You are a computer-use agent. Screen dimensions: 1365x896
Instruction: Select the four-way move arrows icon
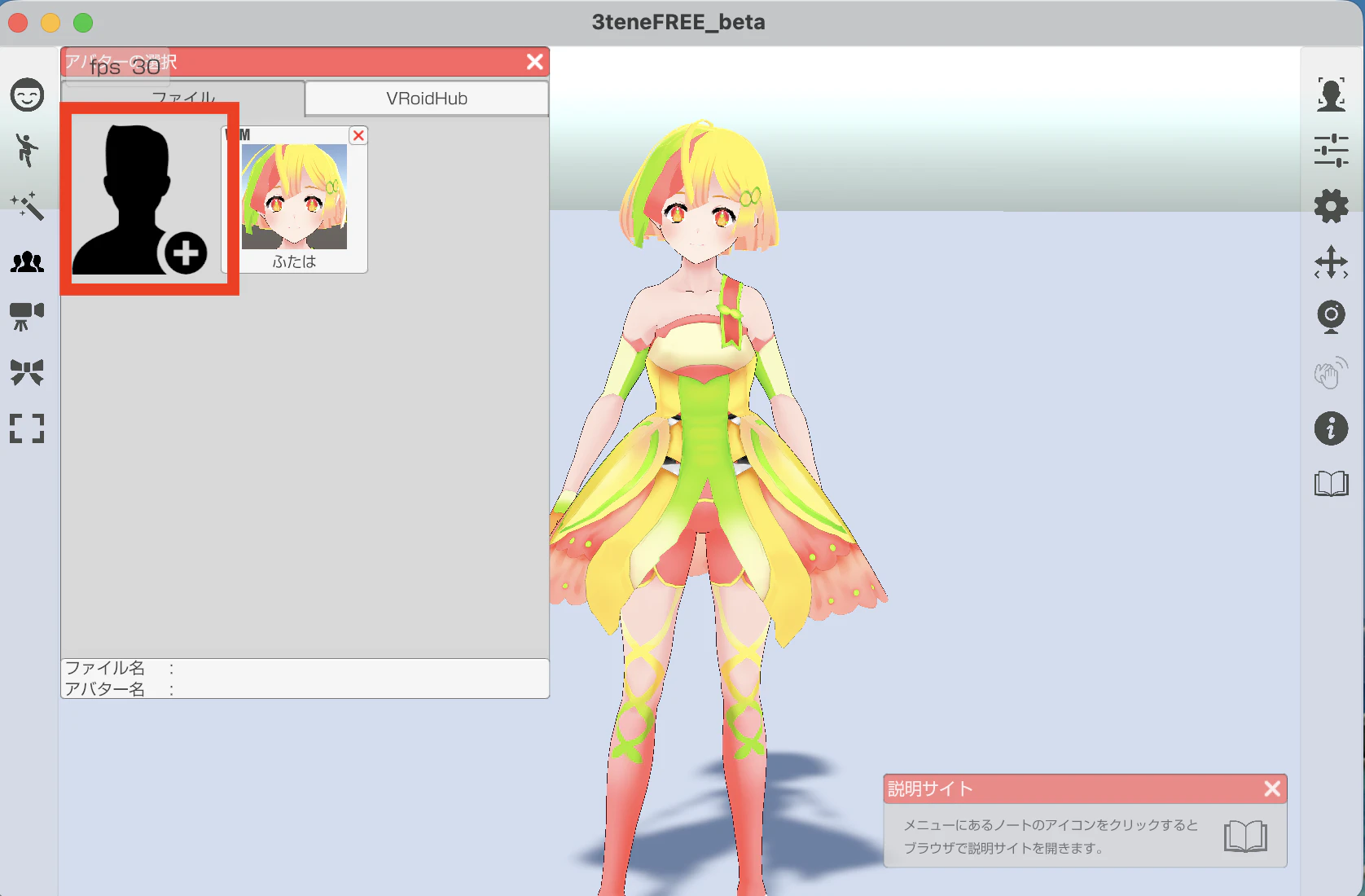pyautogui.click(x=1332, y=262)
